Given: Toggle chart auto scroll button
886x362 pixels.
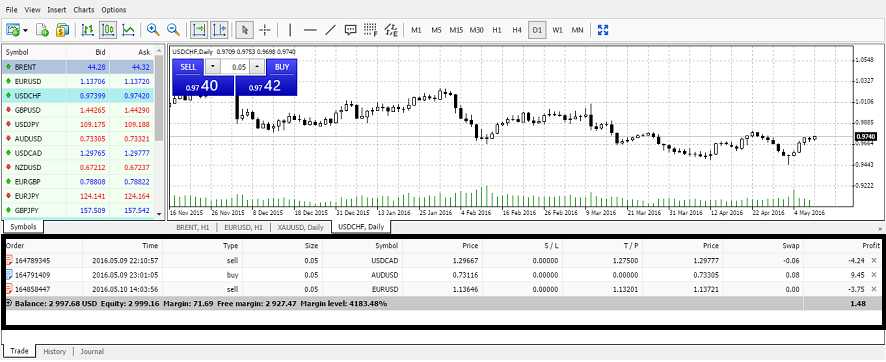Looking at the screenshot, I should tap(199, 30).
